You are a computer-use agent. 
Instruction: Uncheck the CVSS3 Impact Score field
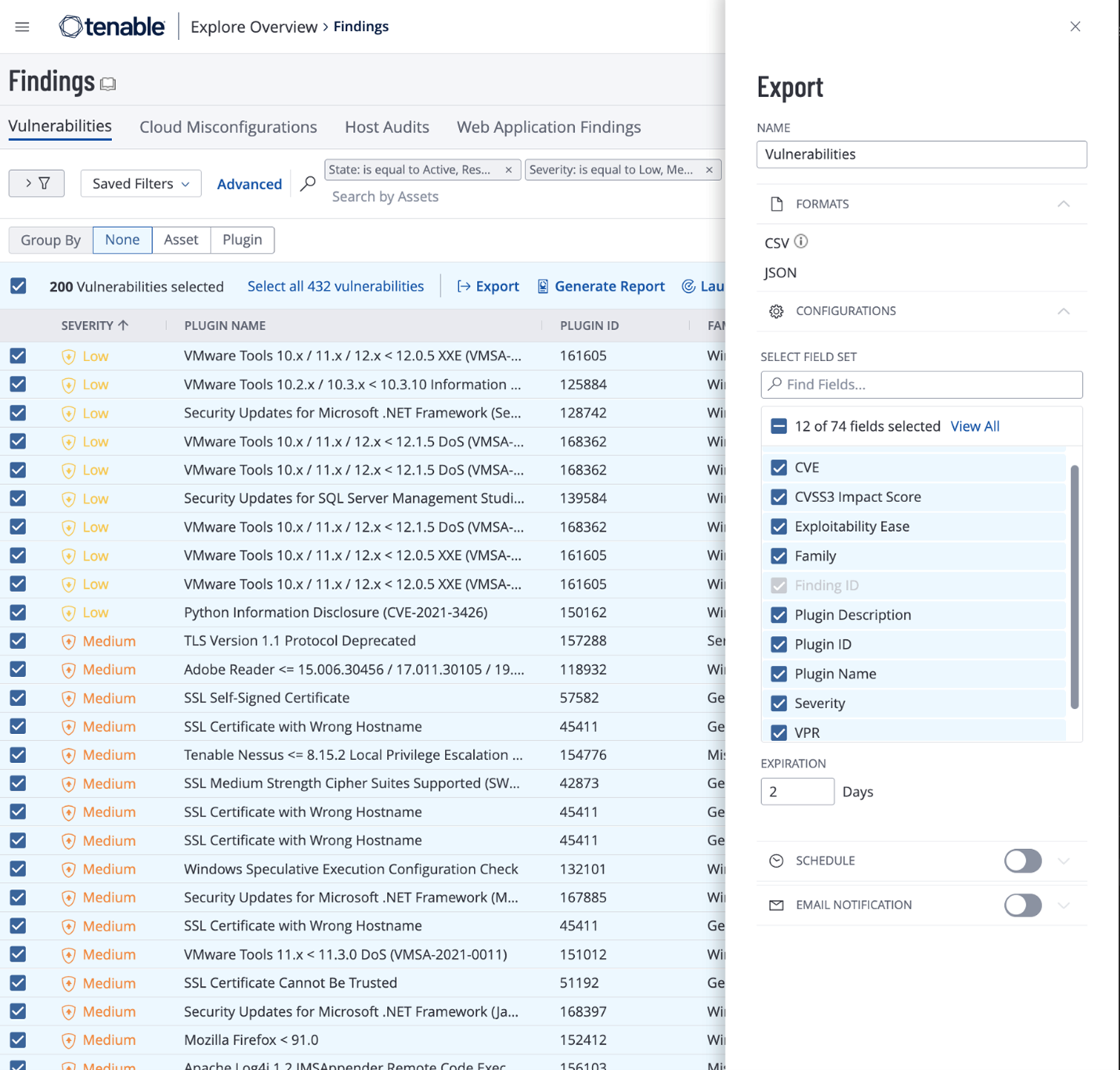779,497
